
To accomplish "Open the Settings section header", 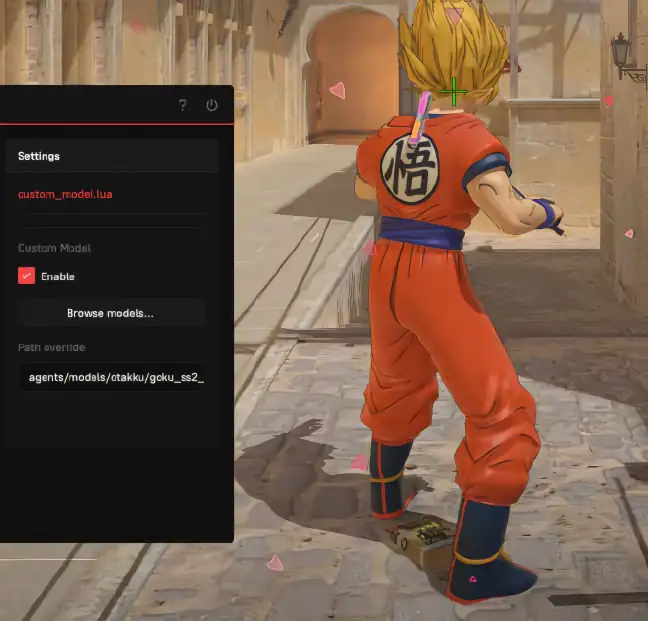I will point(112,156).
